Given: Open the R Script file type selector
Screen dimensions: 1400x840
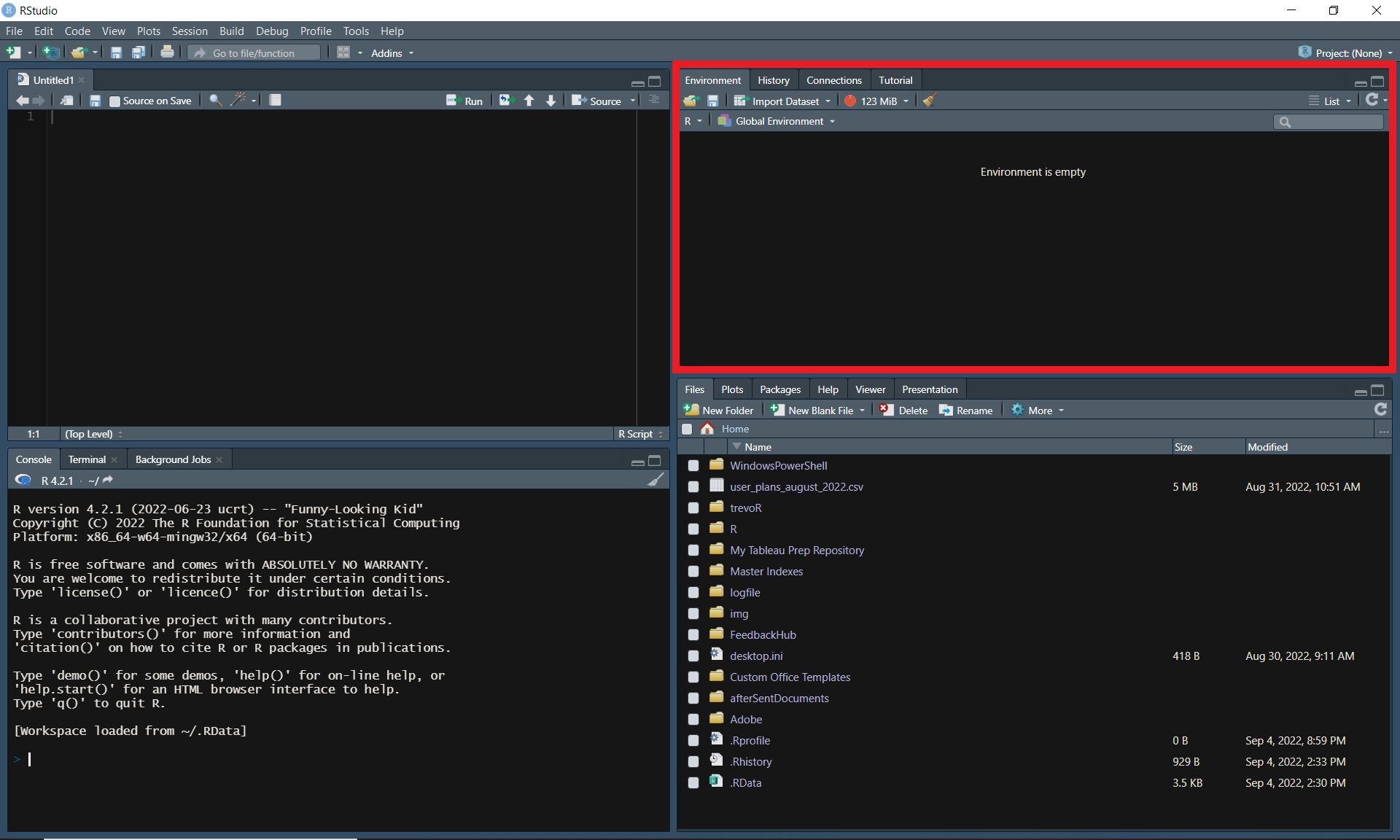Looking at the screenshot, I should point(640,434).
